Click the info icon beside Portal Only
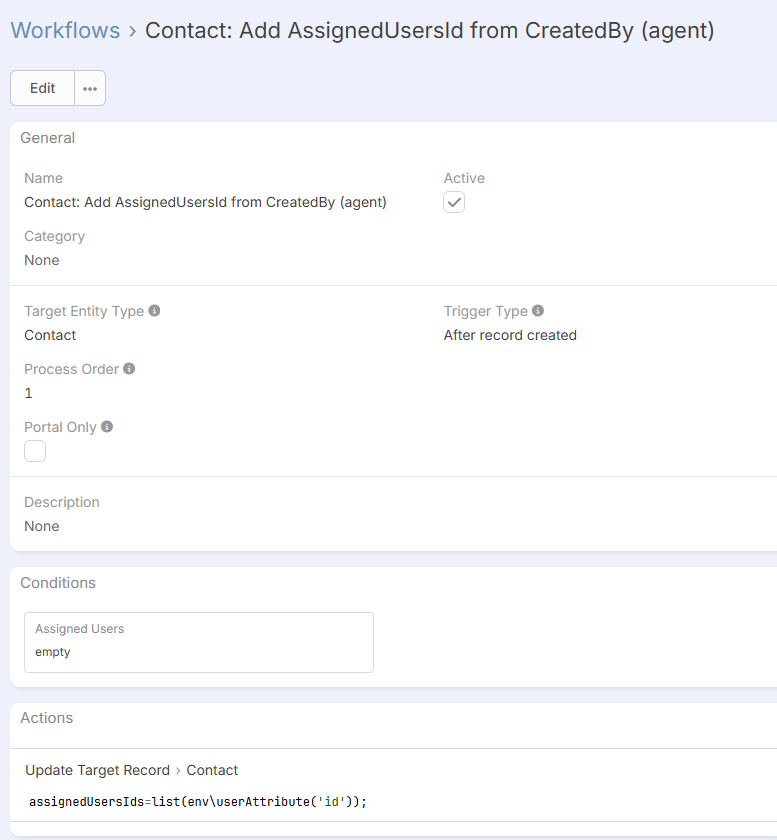The width and height of the screenshot is (777, 840). pyautogui.click(x=107, y=427)
